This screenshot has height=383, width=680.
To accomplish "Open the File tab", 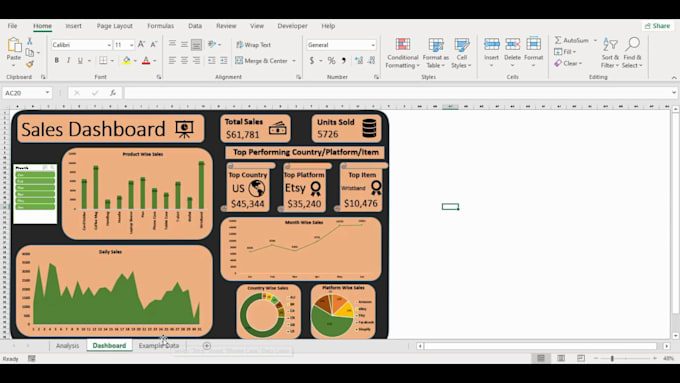I will click(x=13, y=26).
